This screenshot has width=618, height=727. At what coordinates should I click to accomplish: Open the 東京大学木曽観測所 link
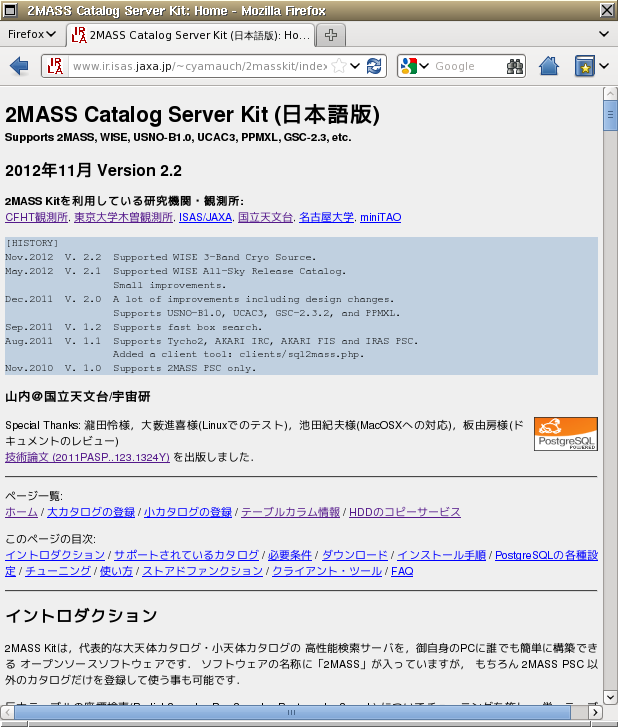[x=123, y=217]
